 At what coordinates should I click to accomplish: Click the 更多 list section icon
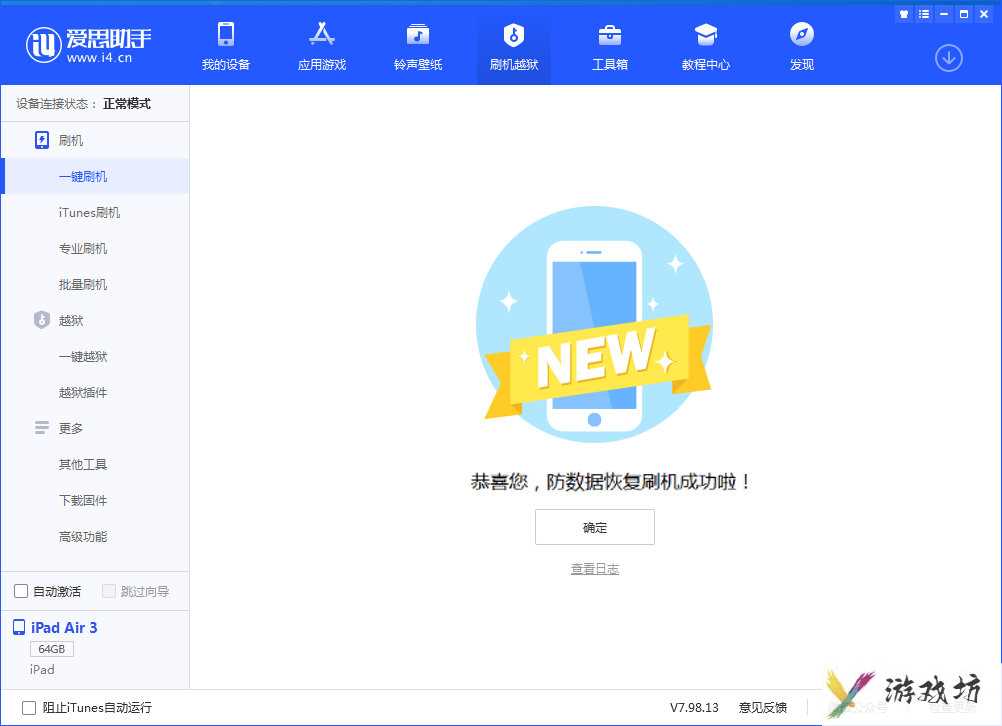point(42,428)
